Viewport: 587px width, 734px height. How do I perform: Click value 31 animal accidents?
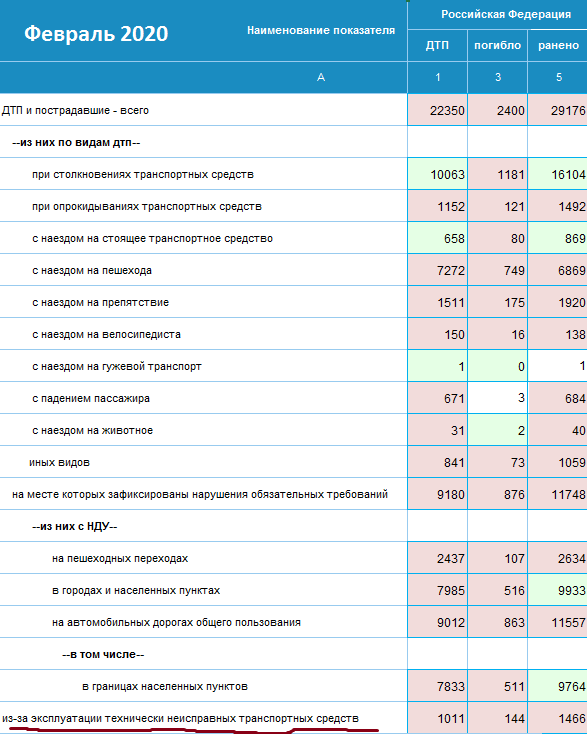[457, 430]
